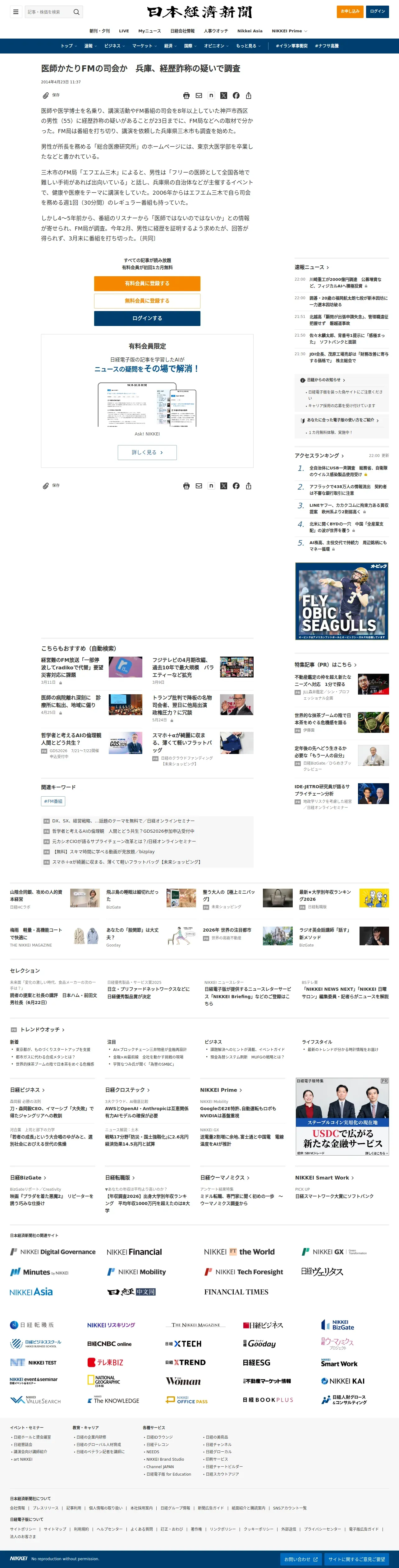Click the print icon under the article date
Viewport: 399px width, 1568px height.
186,95
